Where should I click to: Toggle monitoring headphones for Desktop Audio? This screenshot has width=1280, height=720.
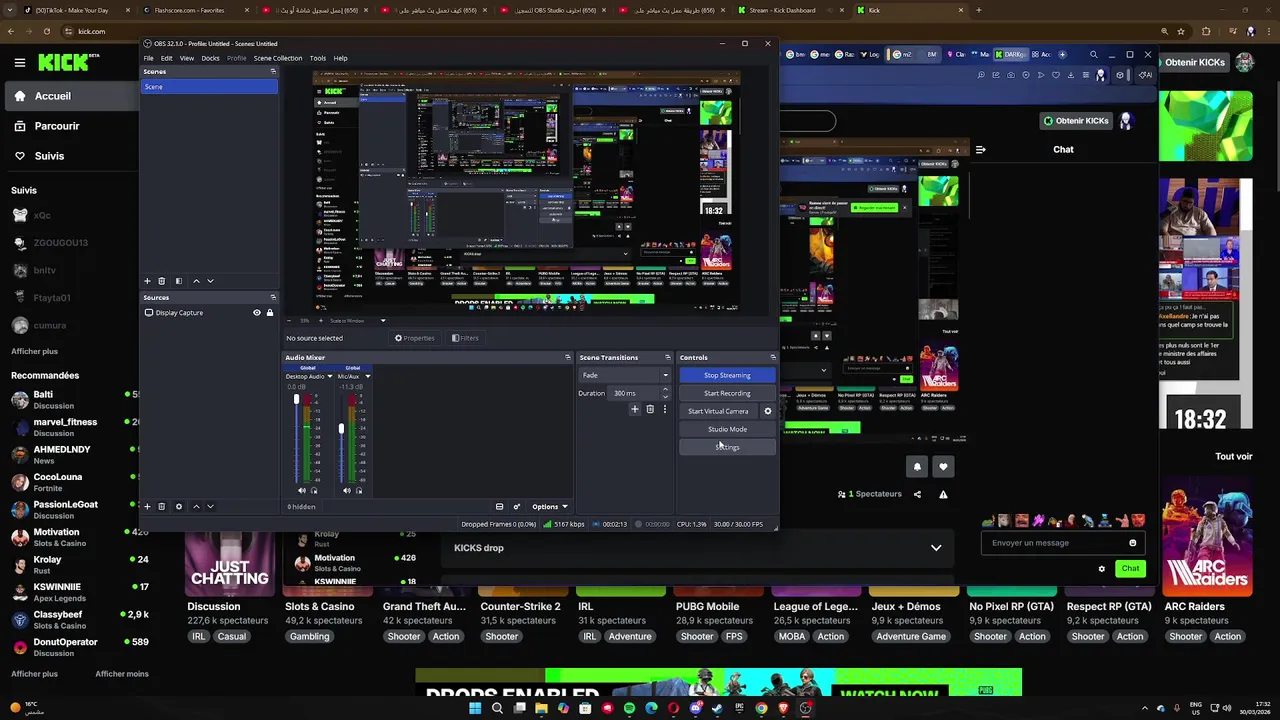pyautogui.click(x=314, y=490)
